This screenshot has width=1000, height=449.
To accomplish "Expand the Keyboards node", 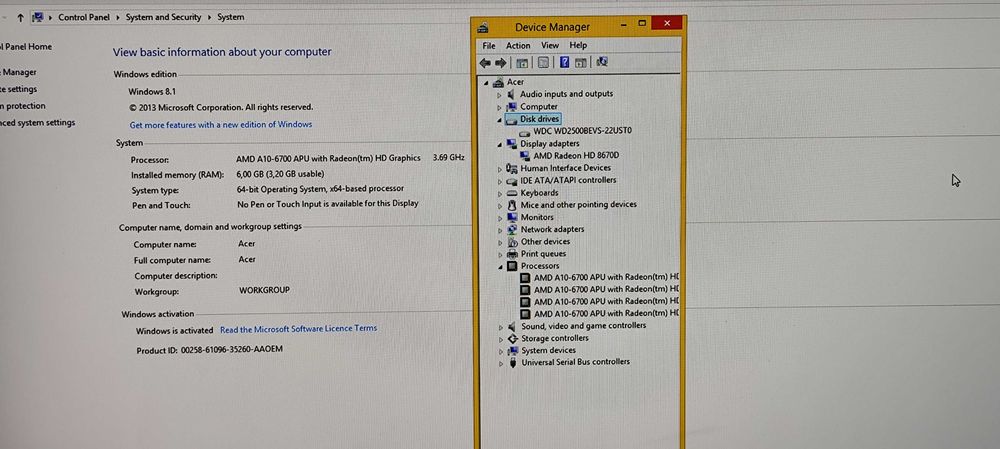I will click(500, 193).
